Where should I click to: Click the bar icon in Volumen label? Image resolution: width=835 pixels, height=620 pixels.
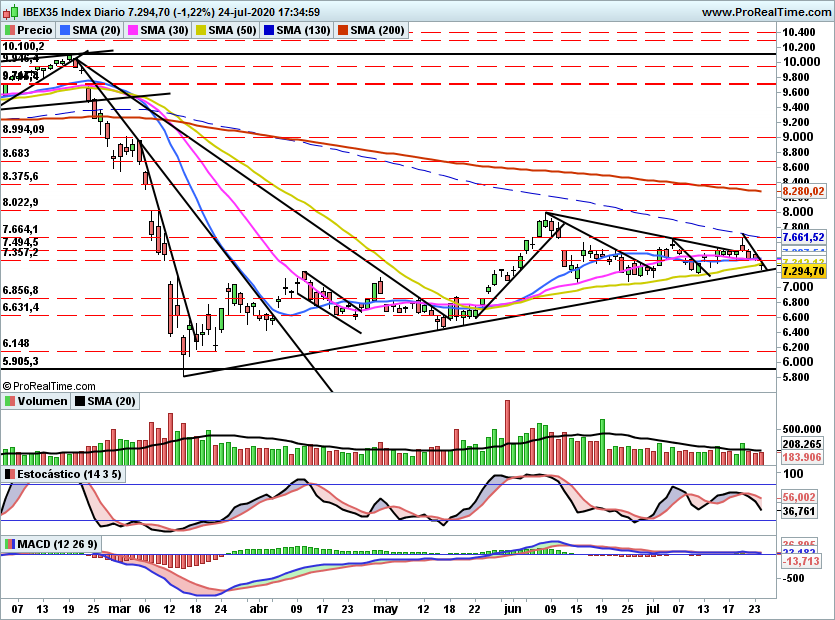pyautogui.click(x=10, y=401)
